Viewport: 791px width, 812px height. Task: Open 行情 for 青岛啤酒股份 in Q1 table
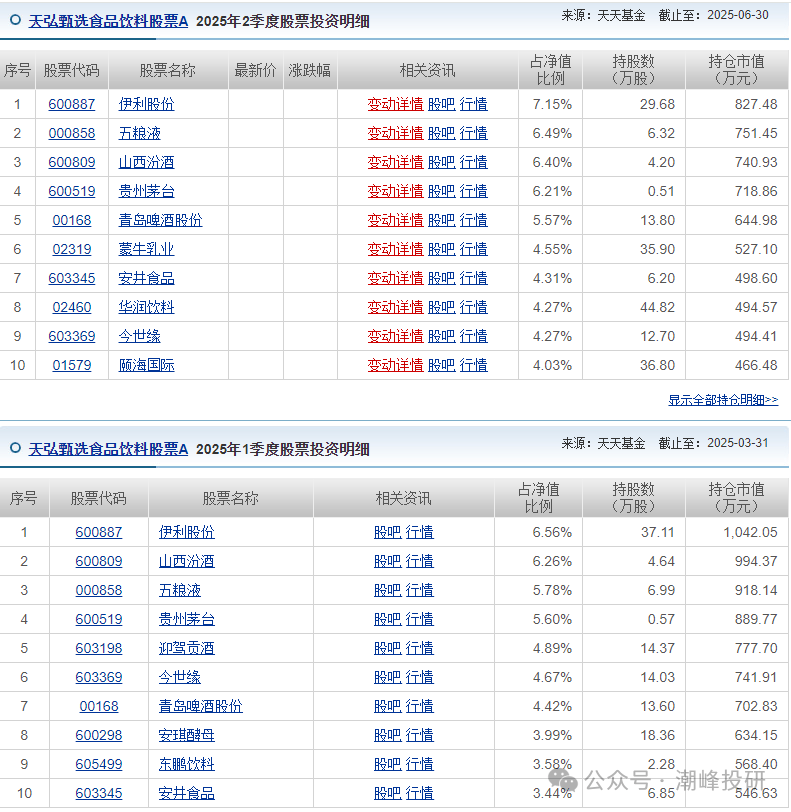tap(420, 706)
